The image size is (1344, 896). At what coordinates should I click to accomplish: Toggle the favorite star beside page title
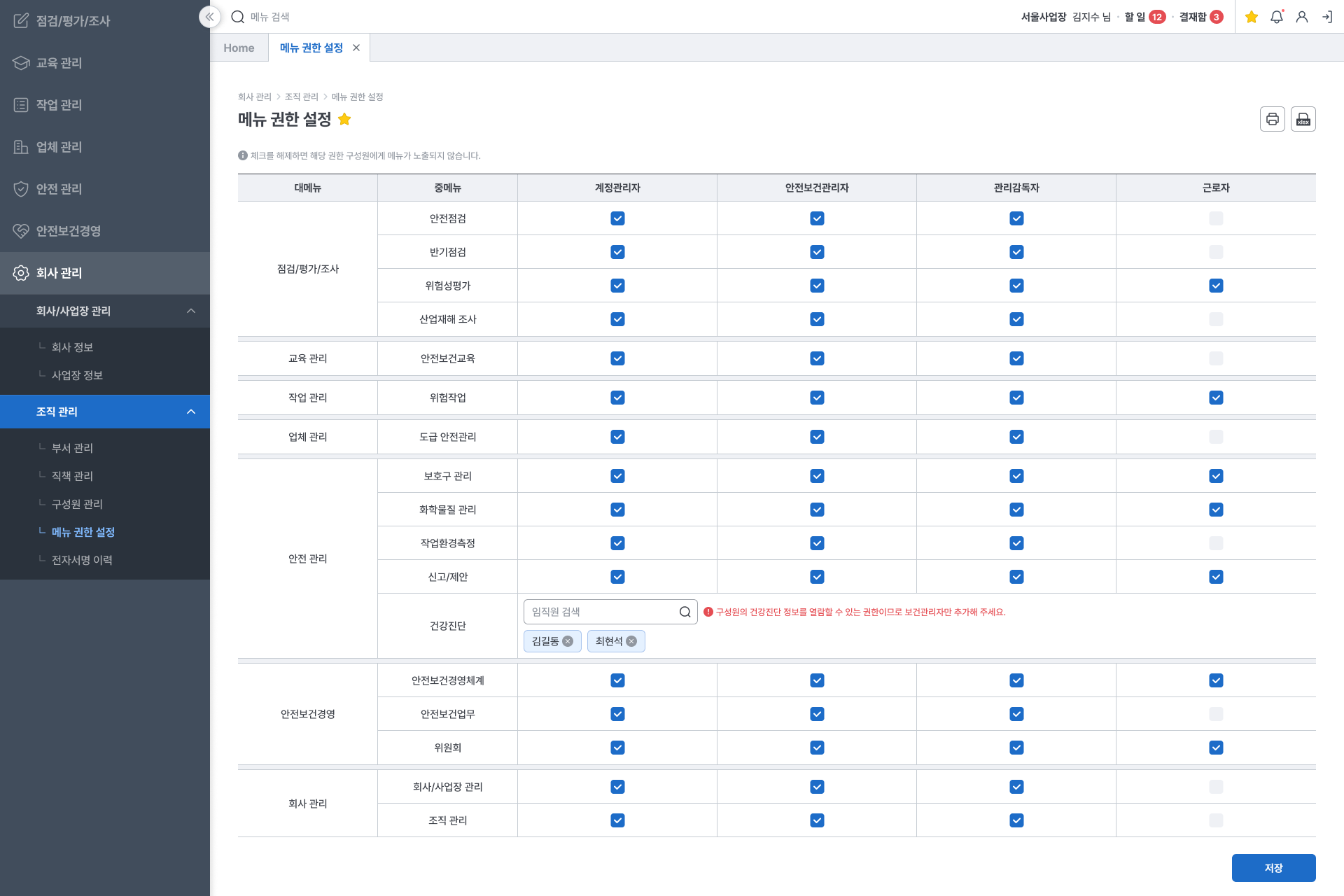[x=344, y=119]
